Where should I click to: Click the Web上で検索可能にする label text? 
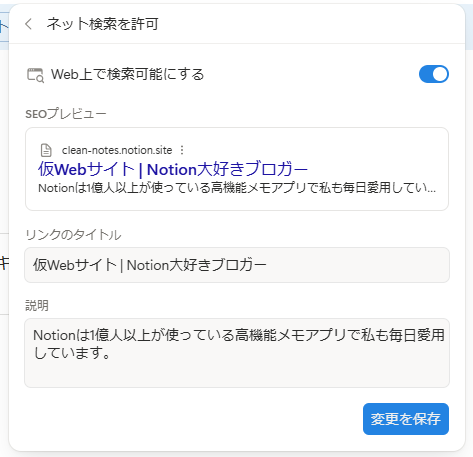click(127, 74)
